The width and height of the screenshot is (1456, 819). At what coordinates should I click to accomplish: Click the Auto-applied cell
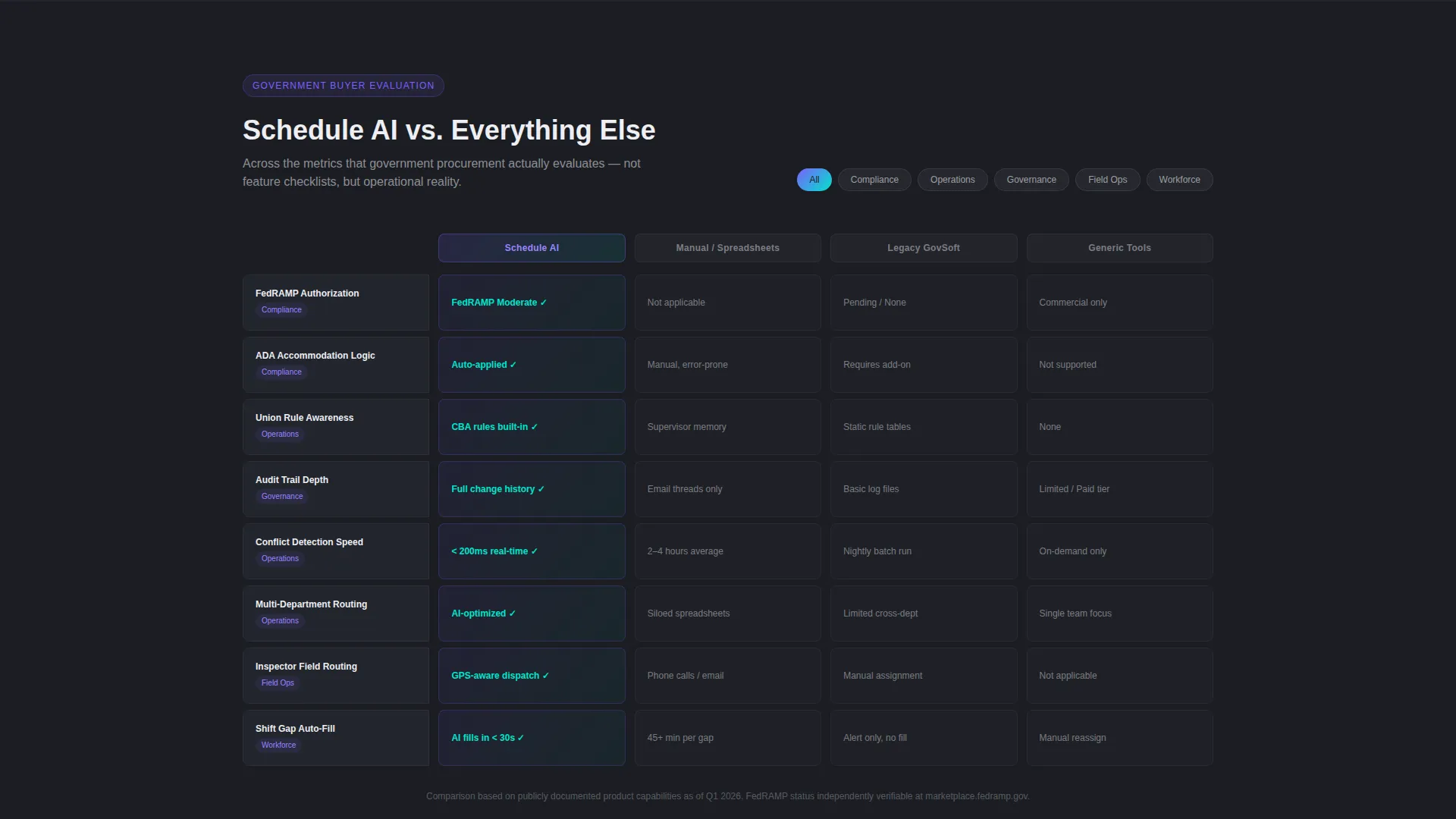[532, 365]
